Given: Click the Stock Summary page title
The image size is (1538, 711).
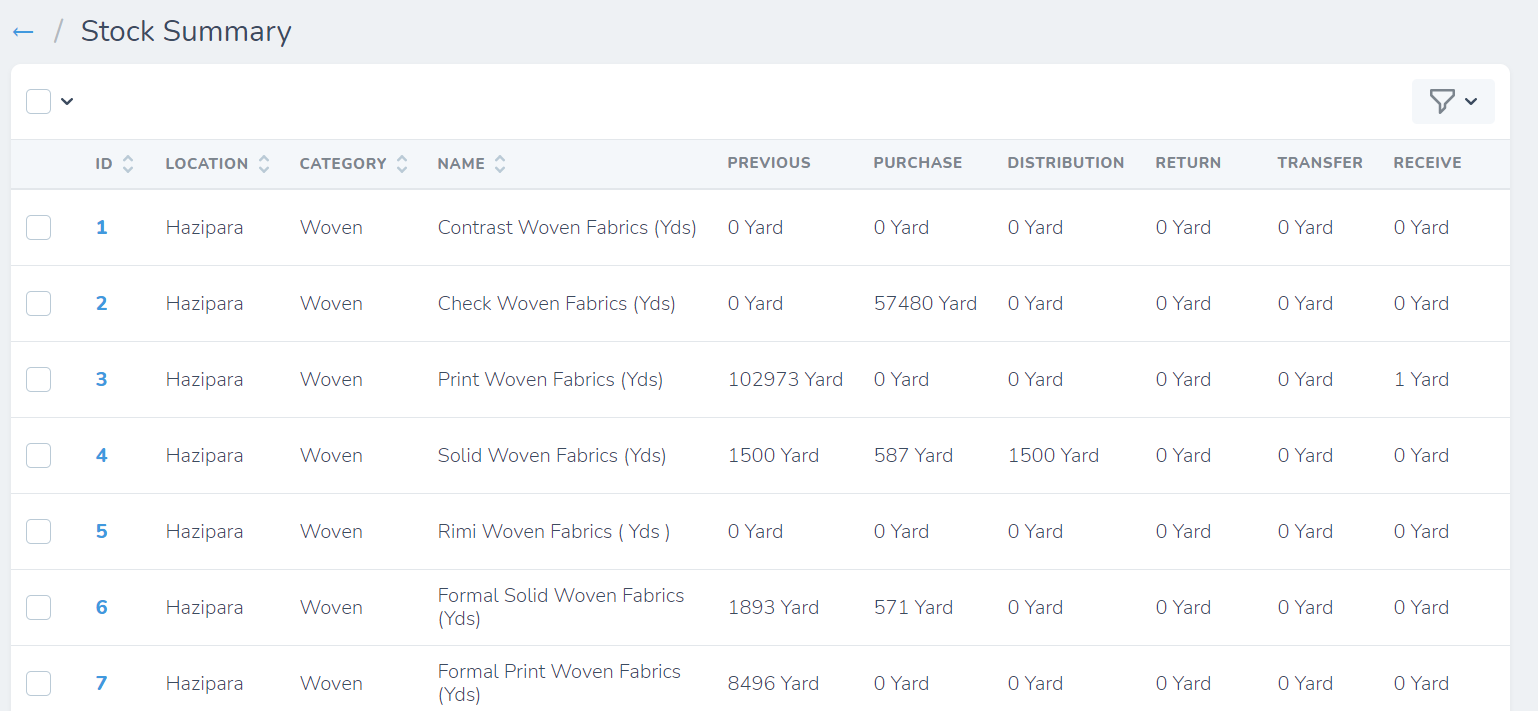Looking at the screenshot, I should click(x=186, y=32).
